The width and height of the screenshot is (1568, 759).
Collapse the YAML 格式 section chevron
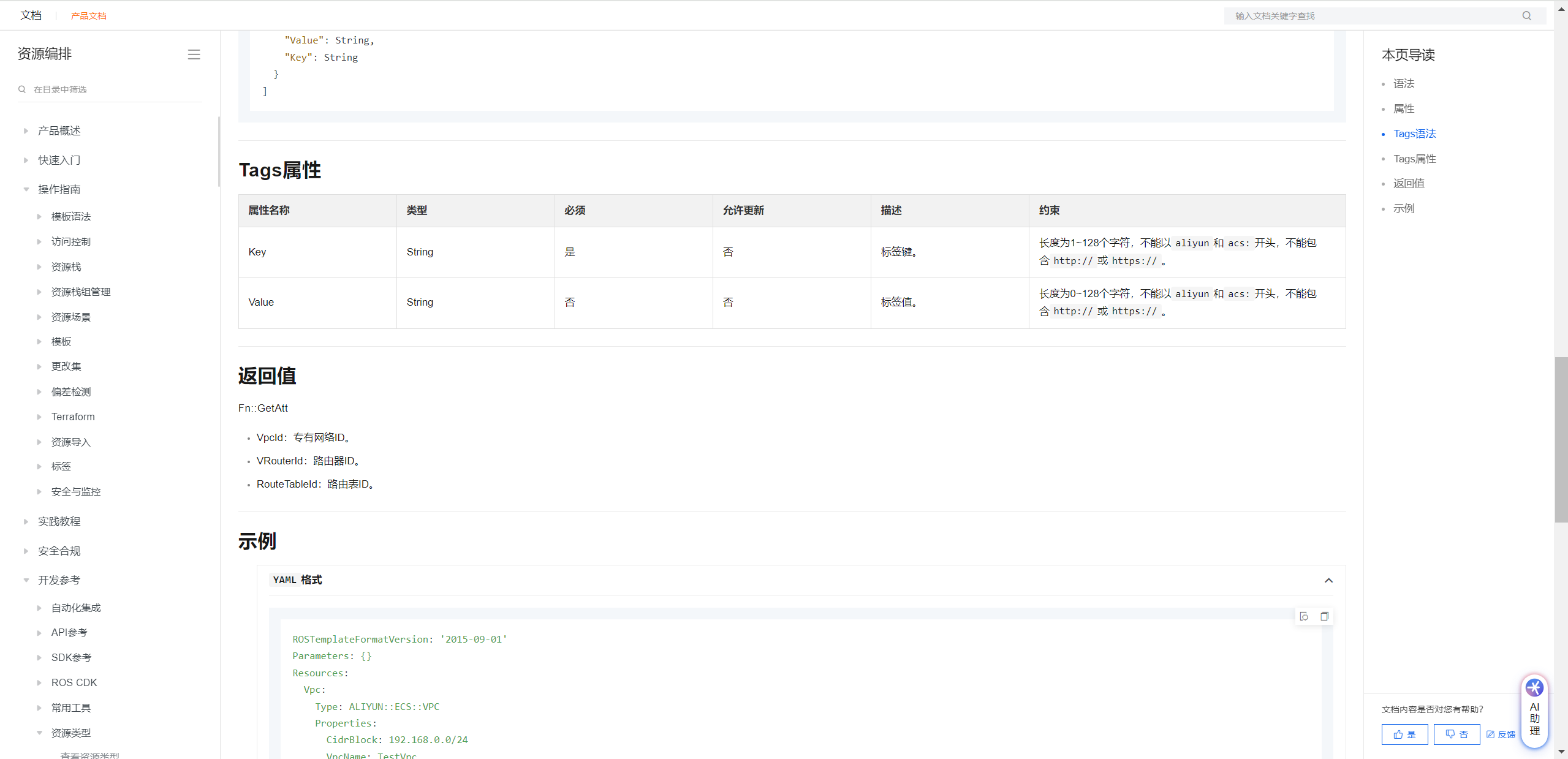(x=1328, y=580)
